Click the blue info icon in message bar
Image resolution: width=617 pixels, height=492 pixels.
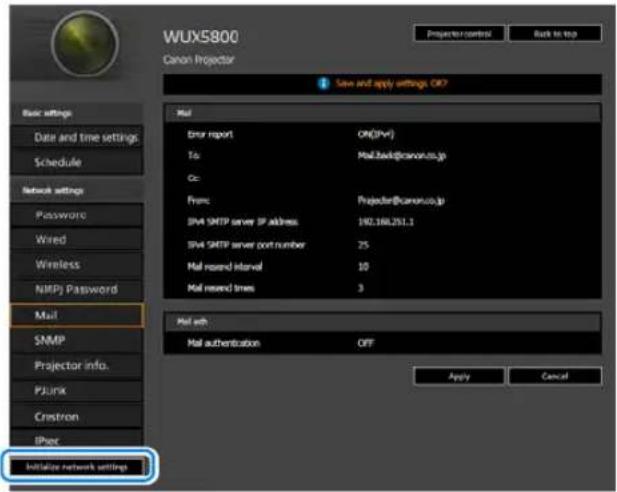point(323,83)
